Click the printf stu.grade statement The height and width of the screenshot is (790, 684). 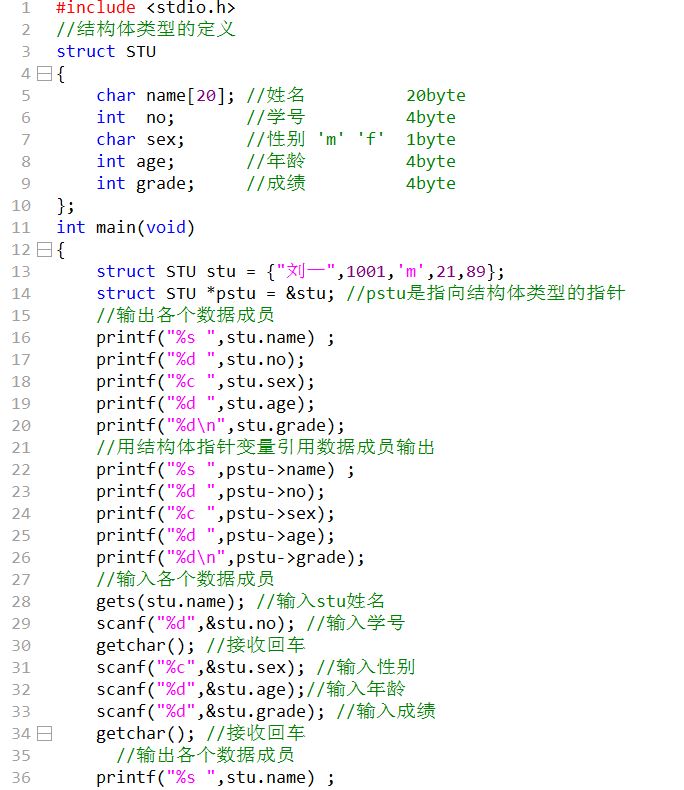221,426
